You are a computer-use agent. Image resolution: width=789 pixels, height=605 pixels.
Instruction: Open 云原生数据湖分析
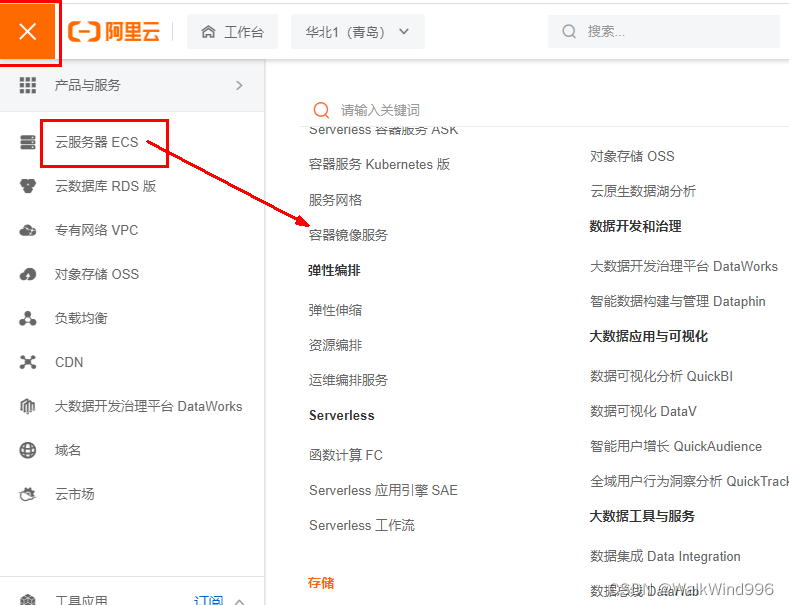(643, 191)
